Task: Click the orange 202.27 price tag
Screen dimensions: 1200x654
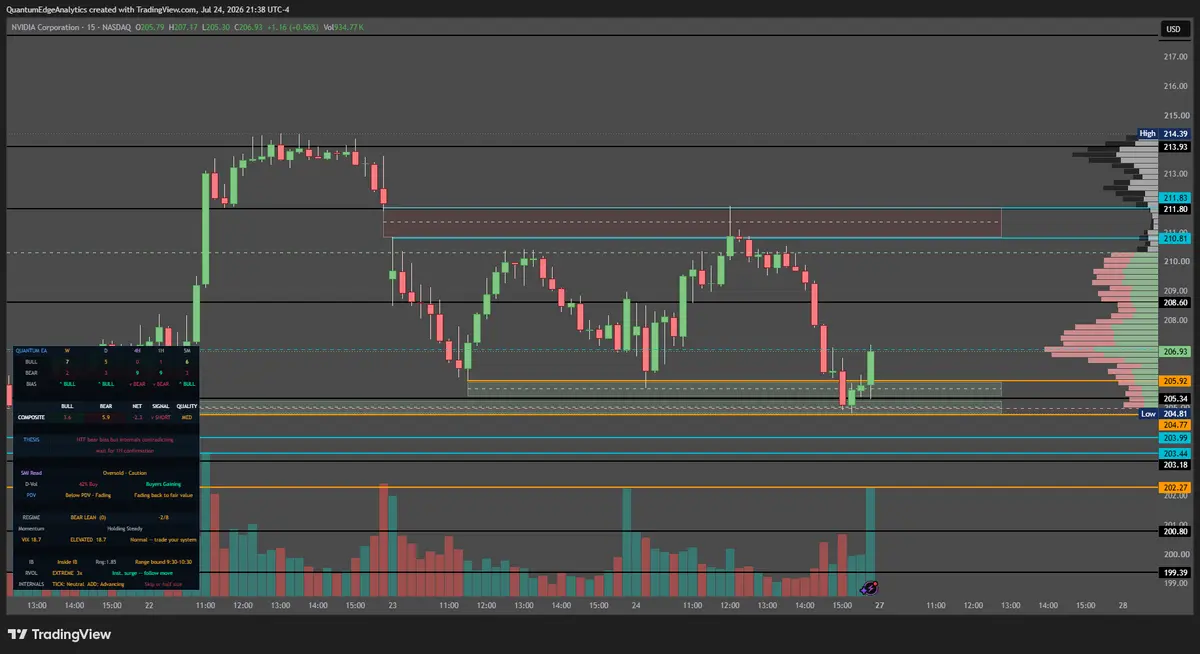Action: coord(1175,488)
